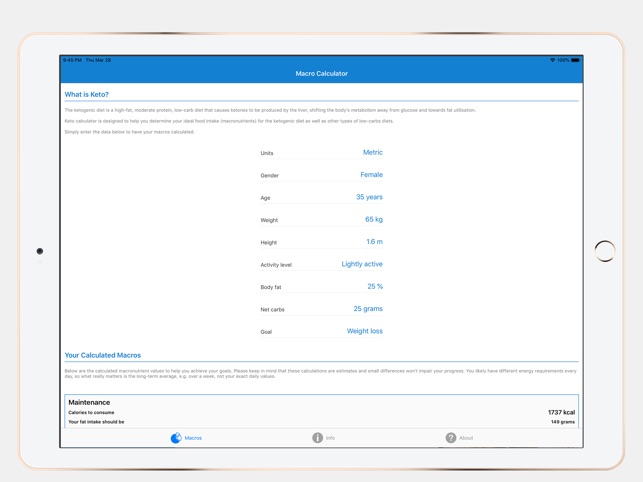Screen dimensions: 643x482
Task: Click the Your Calculated Macros heading
Action: pyautogui.click(x=103, y=355)
